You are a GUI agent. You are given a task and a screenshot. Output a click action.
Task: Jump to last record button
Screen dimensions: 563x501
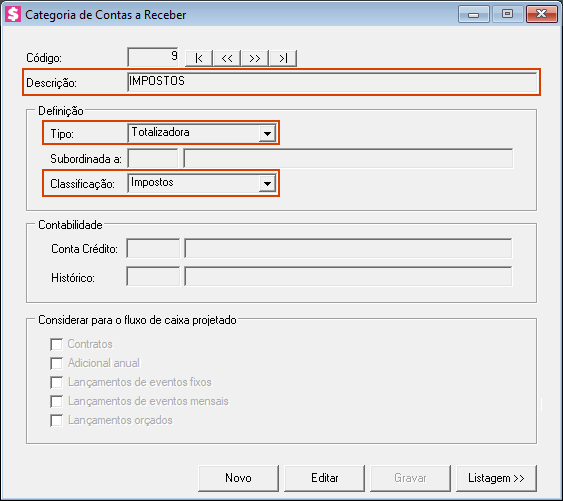pos(283,58)
